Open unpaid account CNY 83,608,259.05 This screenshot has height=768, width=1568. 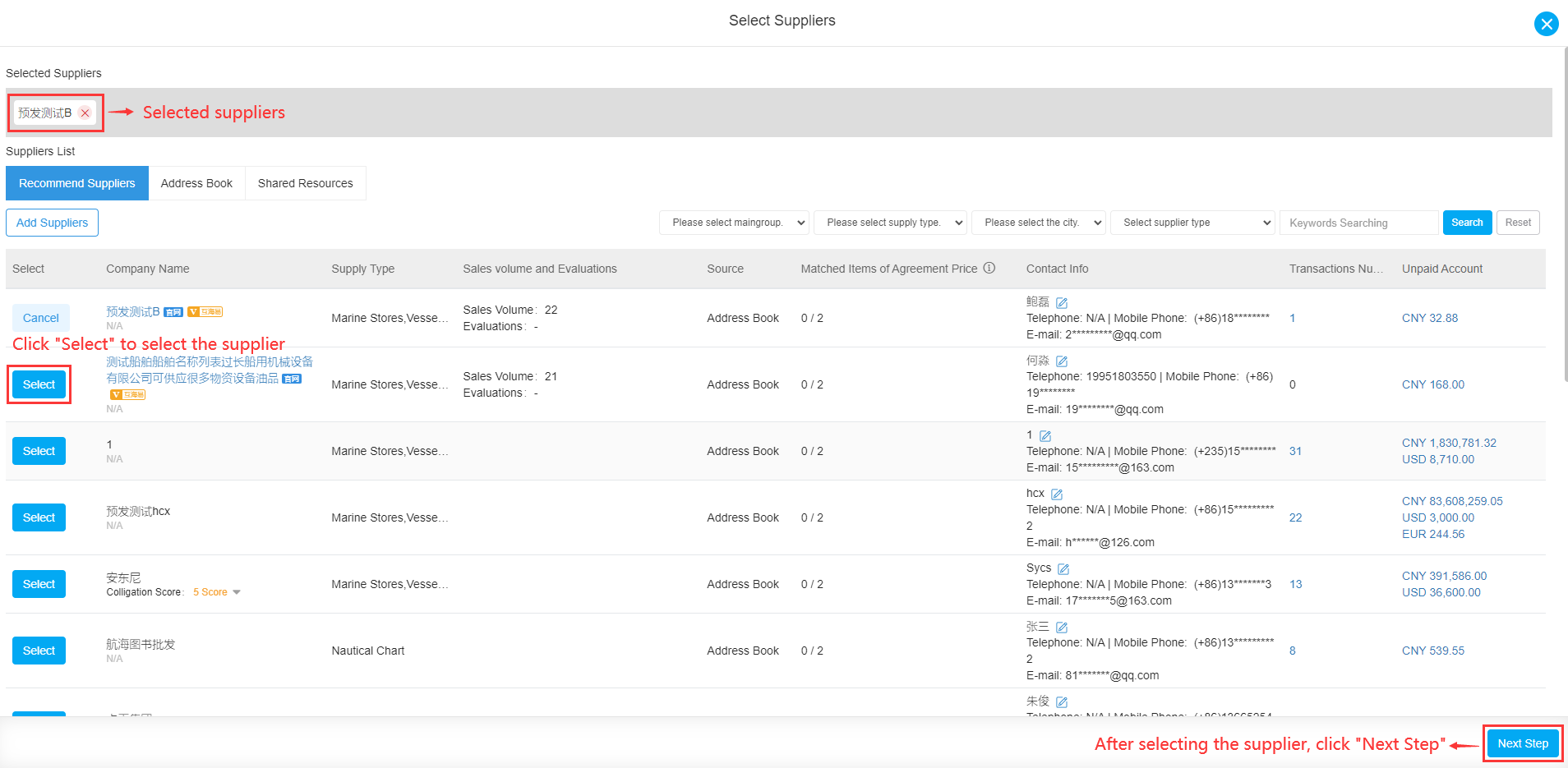click(1452, 501)
